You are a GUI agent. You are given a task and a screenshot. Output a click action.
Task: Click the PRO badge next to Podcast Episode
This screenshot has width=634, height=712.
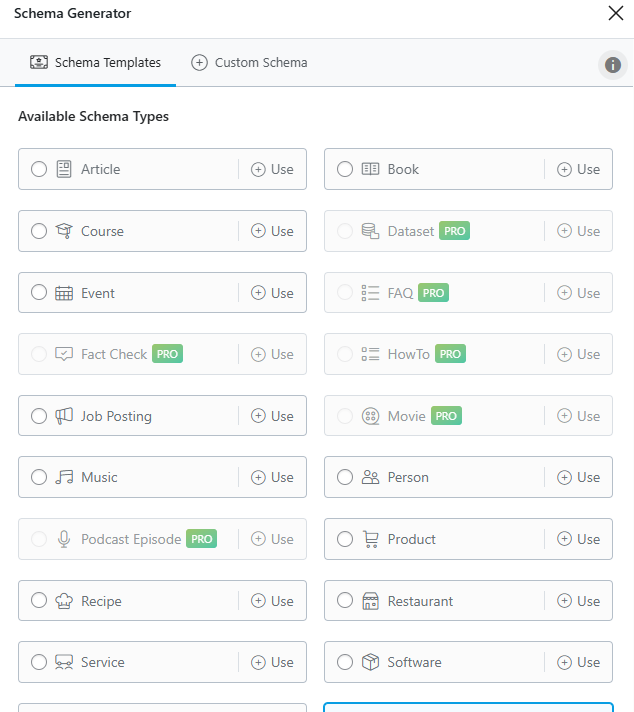coord(201,539)
